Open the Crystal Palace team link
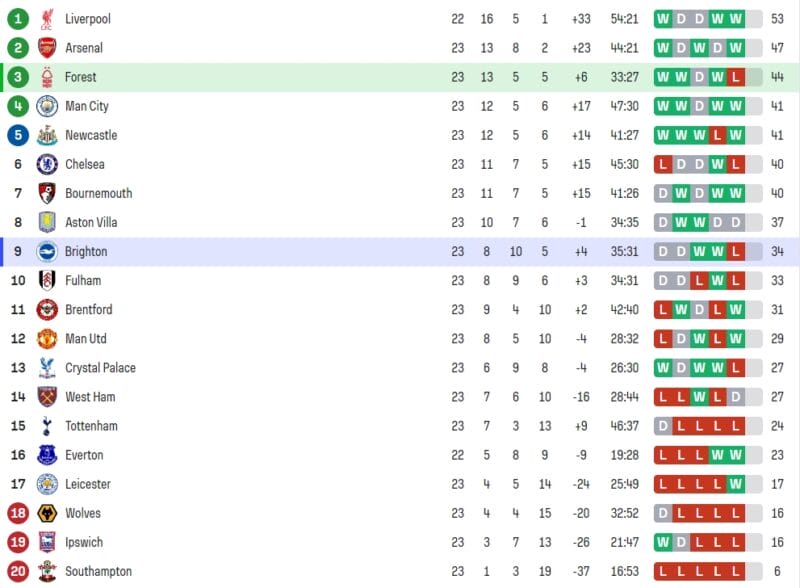Screen dimensions: 800x588 (x=100, y=368)
